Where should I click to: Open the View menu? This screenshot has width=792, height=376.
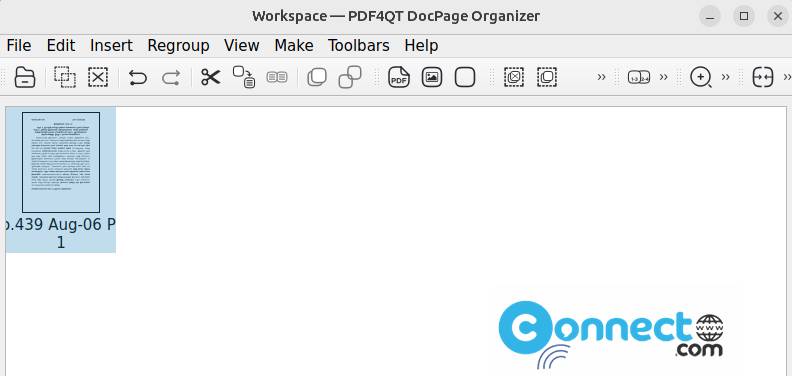coord(241,45)
